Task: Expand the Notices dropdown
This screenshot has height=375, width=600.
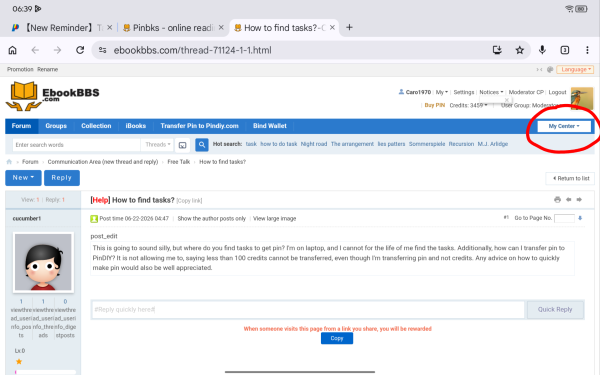Action: pyautogui.click(x=491, y=92)
